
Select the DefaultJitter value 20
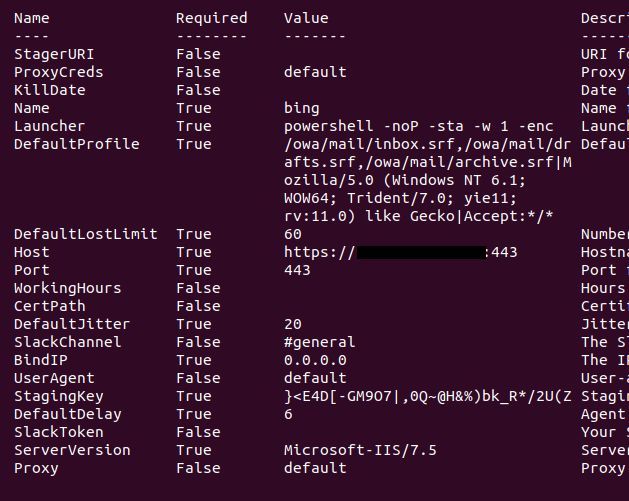(293, 324)
